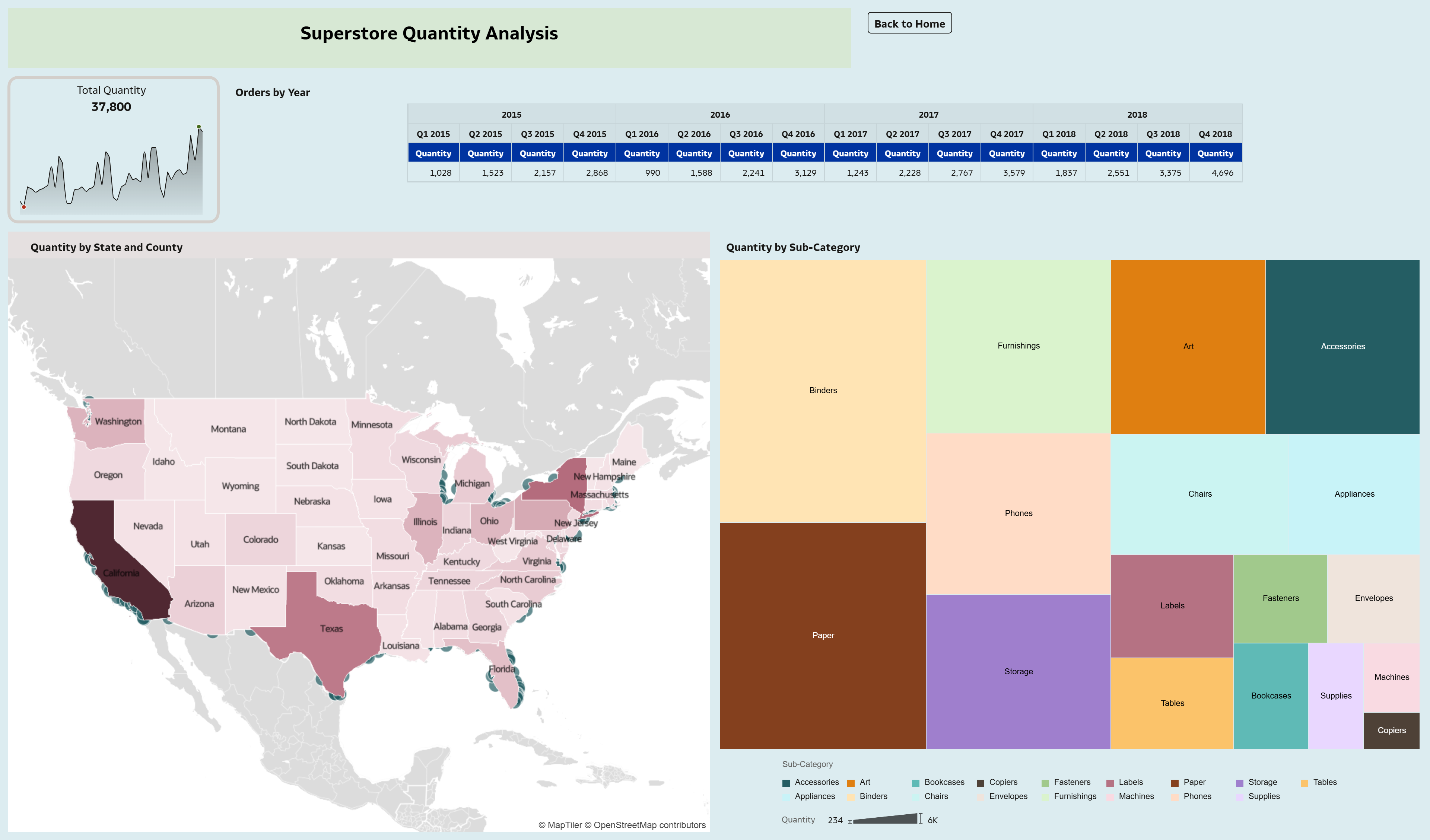1430x840 pixels.
Task: Open the OpenStreetMap contributors attribution link
Action: (649, 825)
